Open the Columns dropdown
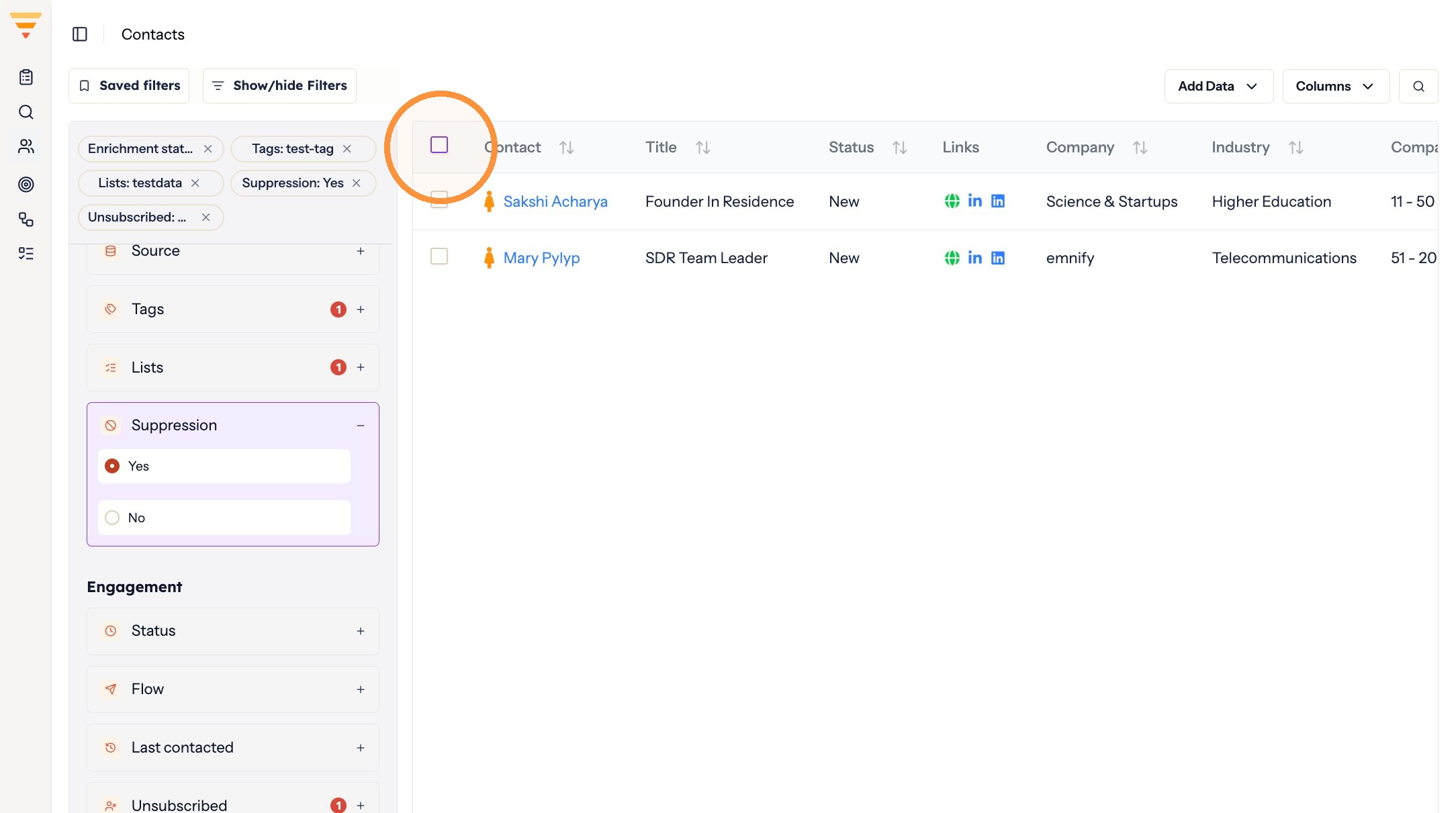 click(x=1336, y=86)
